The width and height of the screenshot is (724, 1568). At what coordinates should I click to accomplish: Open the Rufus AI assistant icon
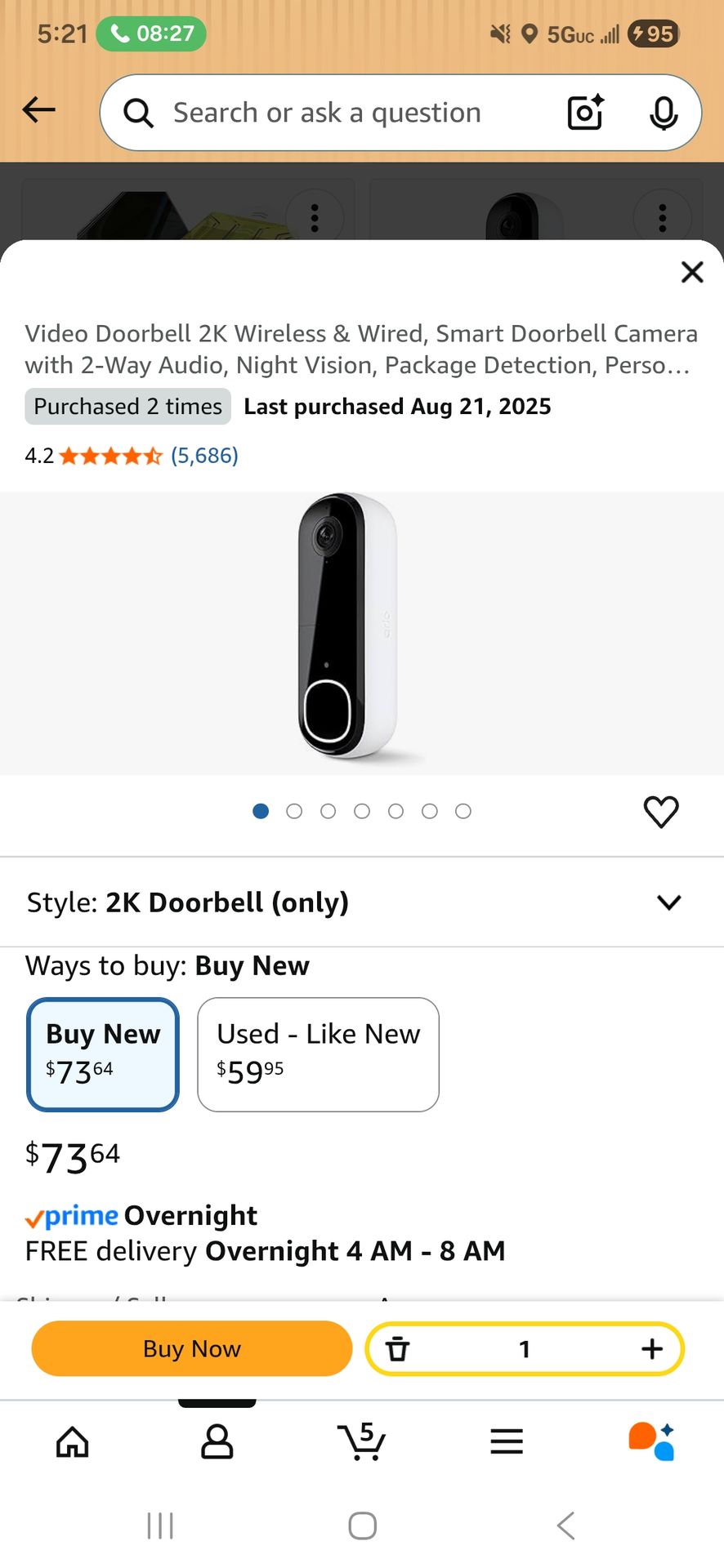click(x=651, y=1441)
